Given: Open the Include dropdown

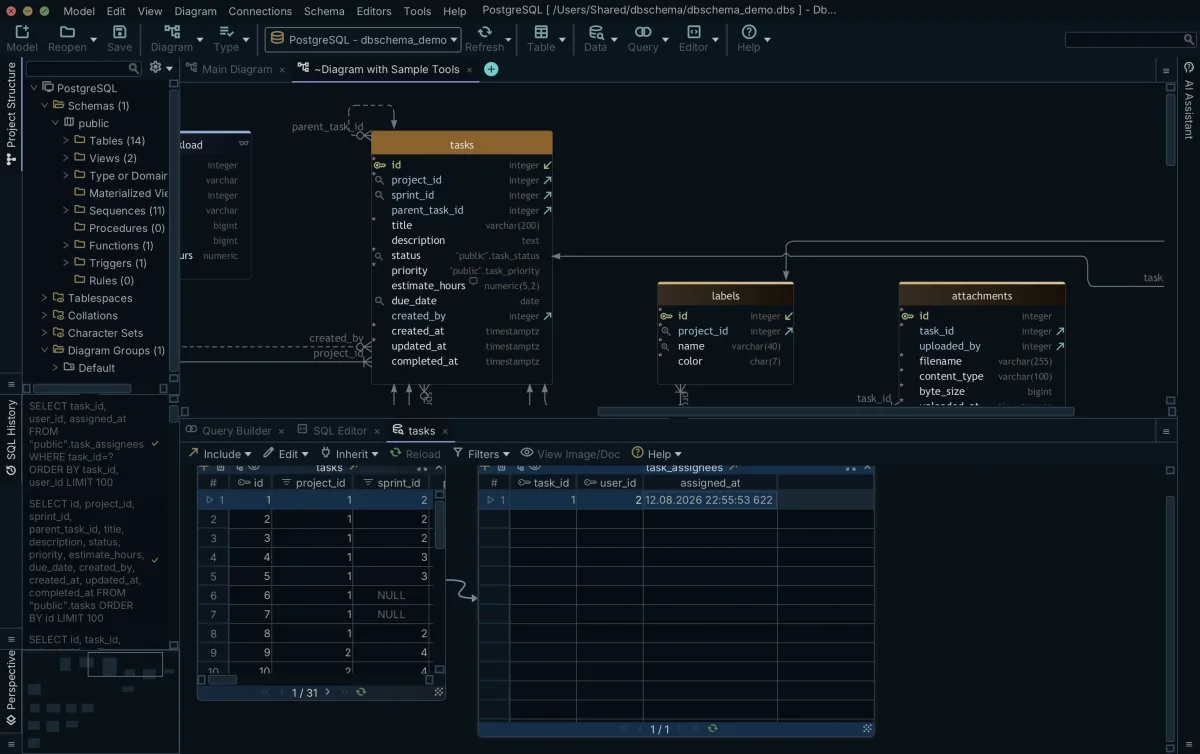Looking at the screenshot, I should point(219,454).
